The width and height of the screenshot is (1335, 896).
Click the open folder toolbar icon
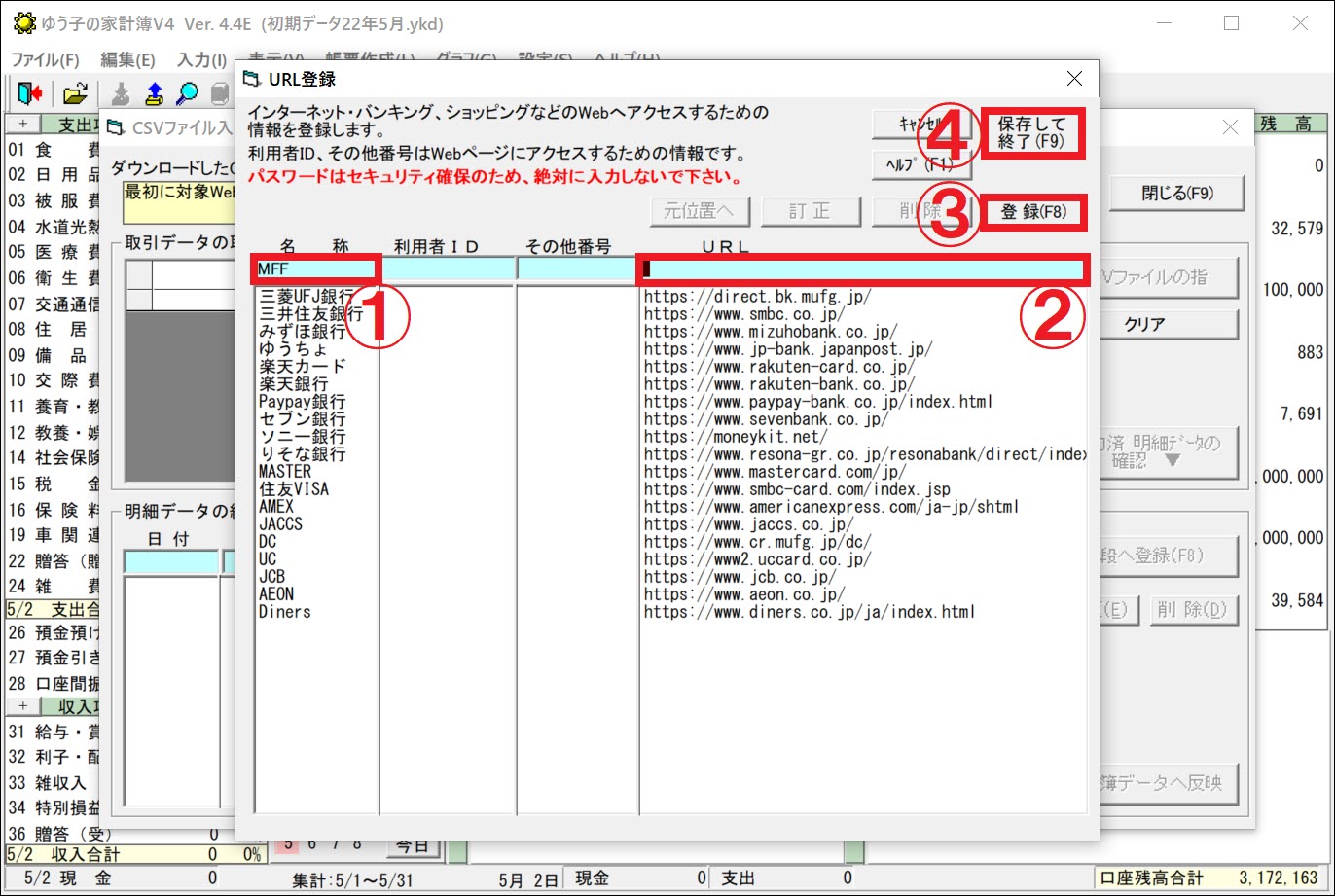pyautogui.click(x=75, y=93)
